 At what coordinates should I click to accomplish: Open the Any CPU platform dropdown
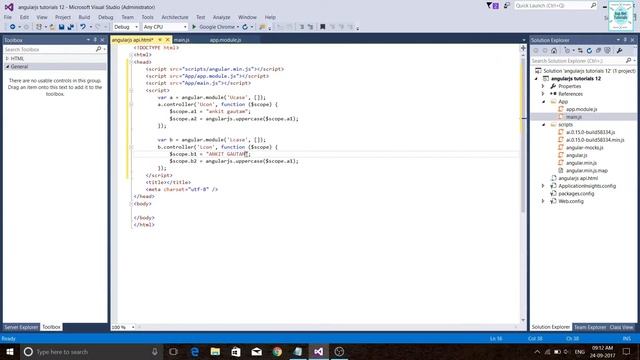click(165, 27)
